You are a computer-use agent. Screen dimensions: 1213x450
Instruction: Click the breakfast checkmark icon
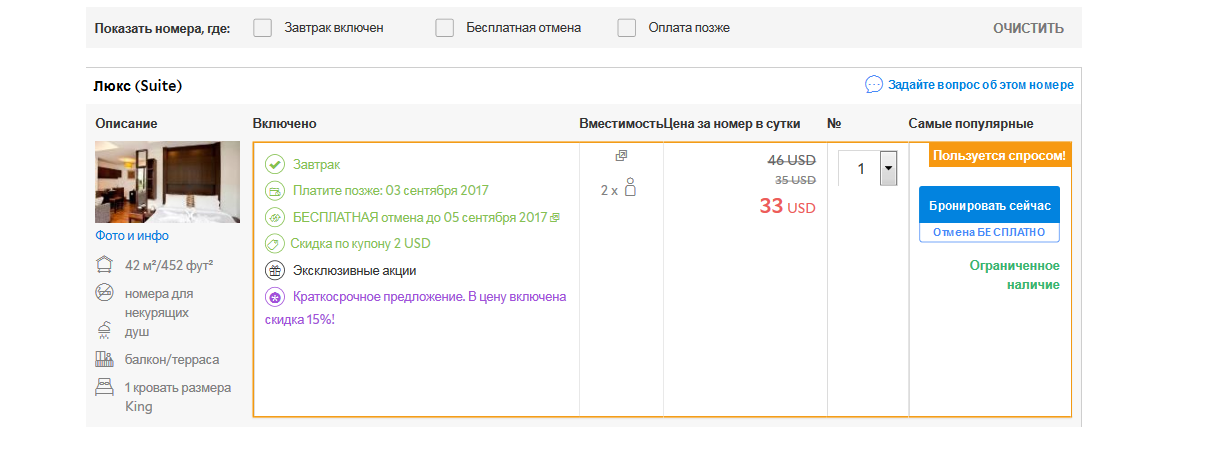click(275, 164)
